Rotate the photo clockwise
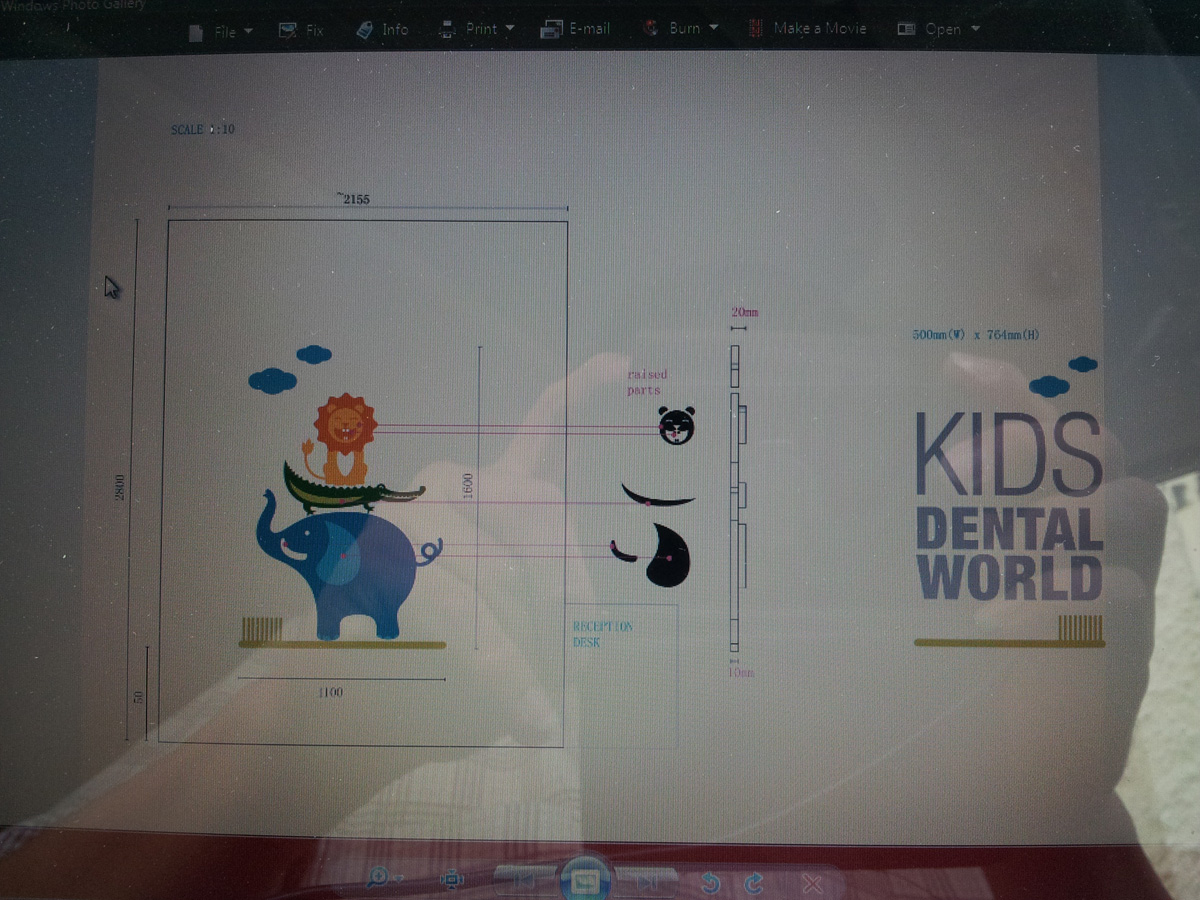This screenshot has height=900, width=1200. pos(755,882)
